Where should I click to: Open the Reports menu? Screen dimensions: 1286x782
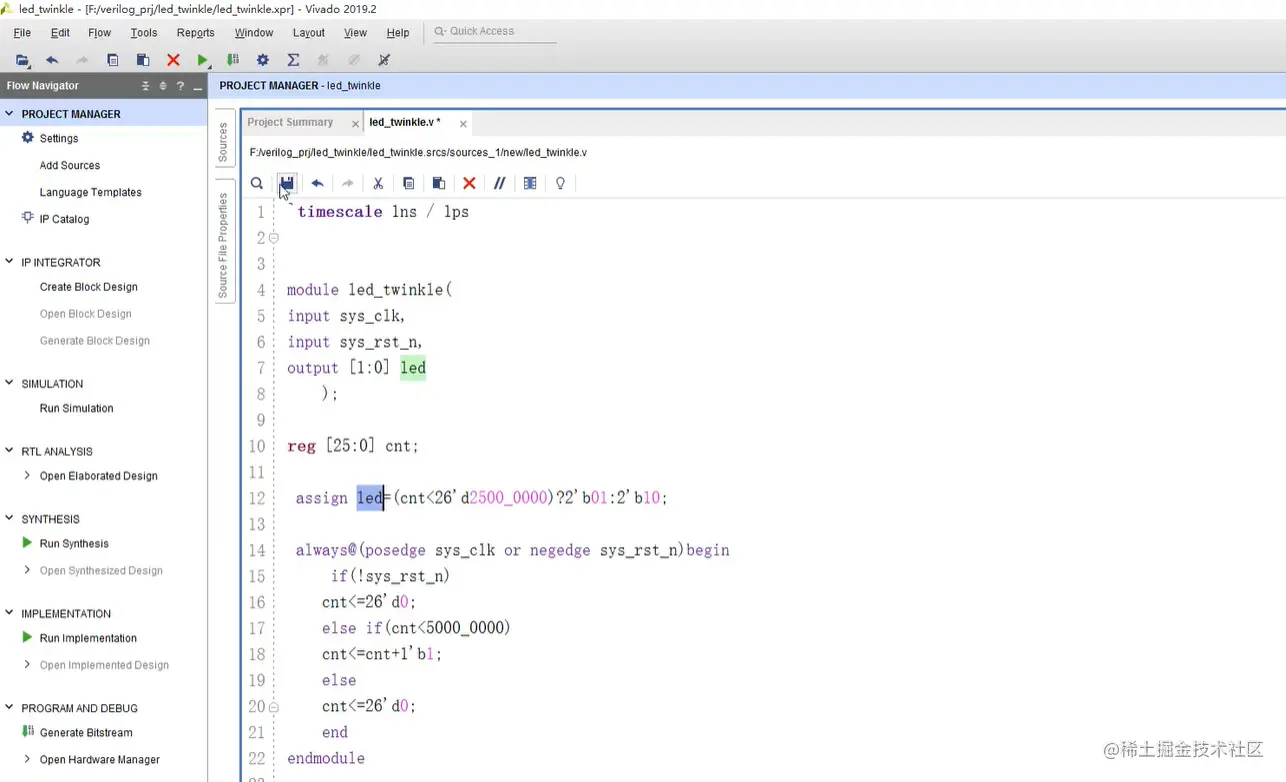tap(195, 33)
